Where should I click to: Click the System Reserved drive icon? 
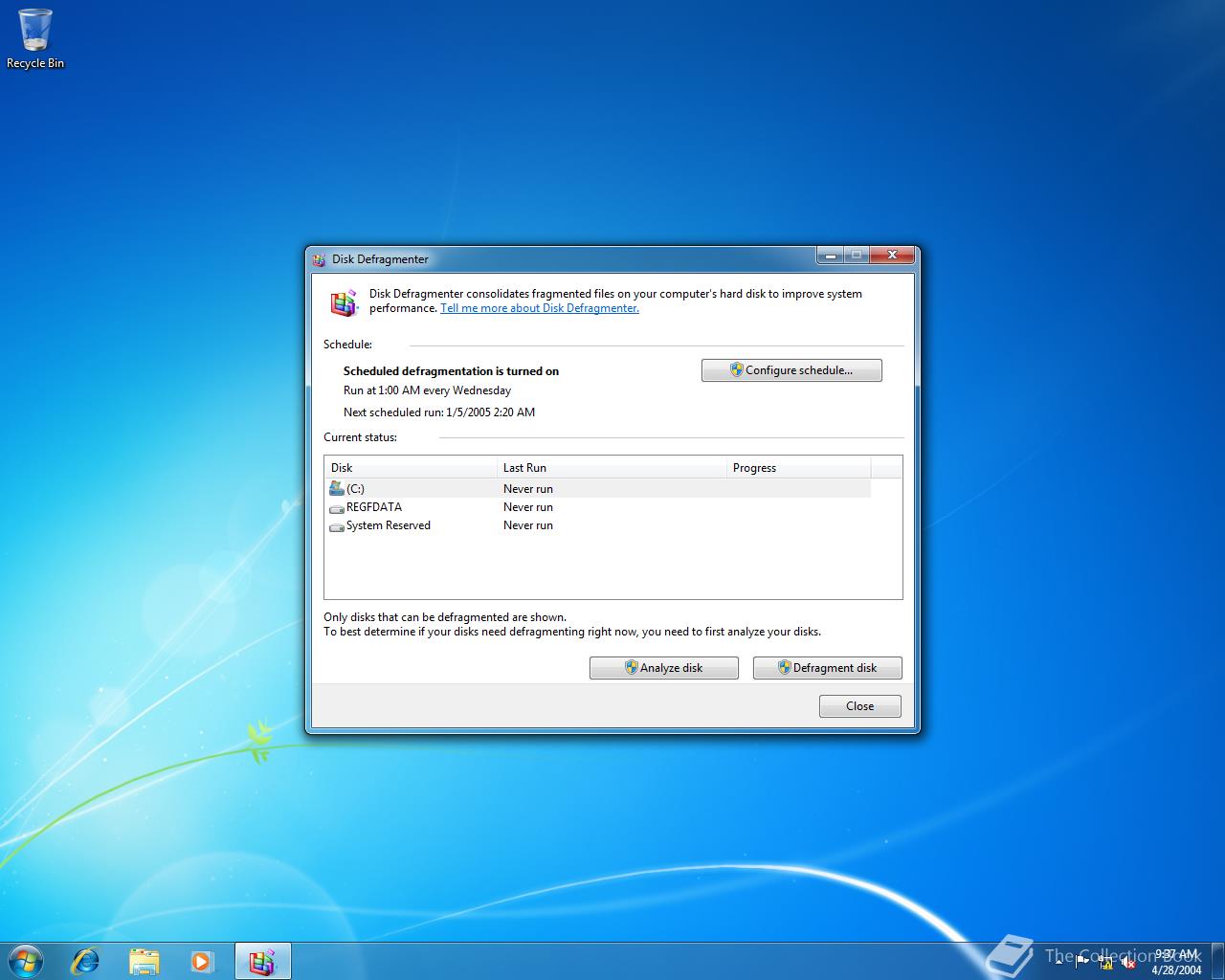[x=336, y=526]
